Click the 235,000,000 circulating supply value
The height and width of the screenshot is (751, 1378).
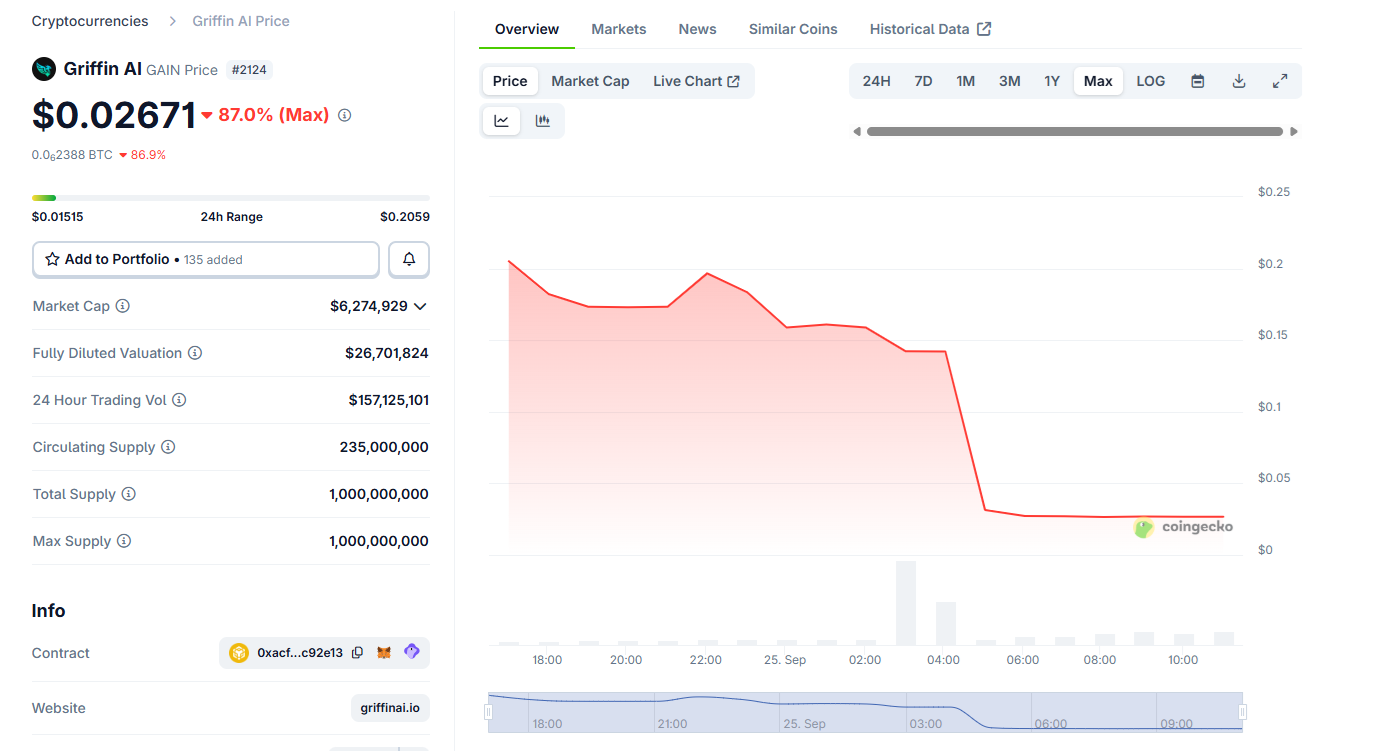pyautogui.click(x=384, y=447)
